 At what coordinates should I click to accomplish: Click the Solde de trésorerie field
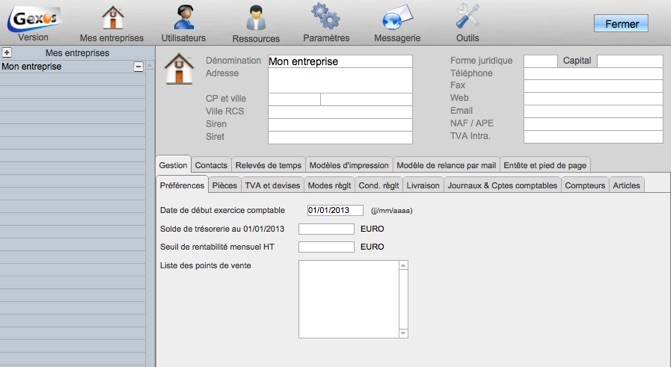(x=326, y=229)
